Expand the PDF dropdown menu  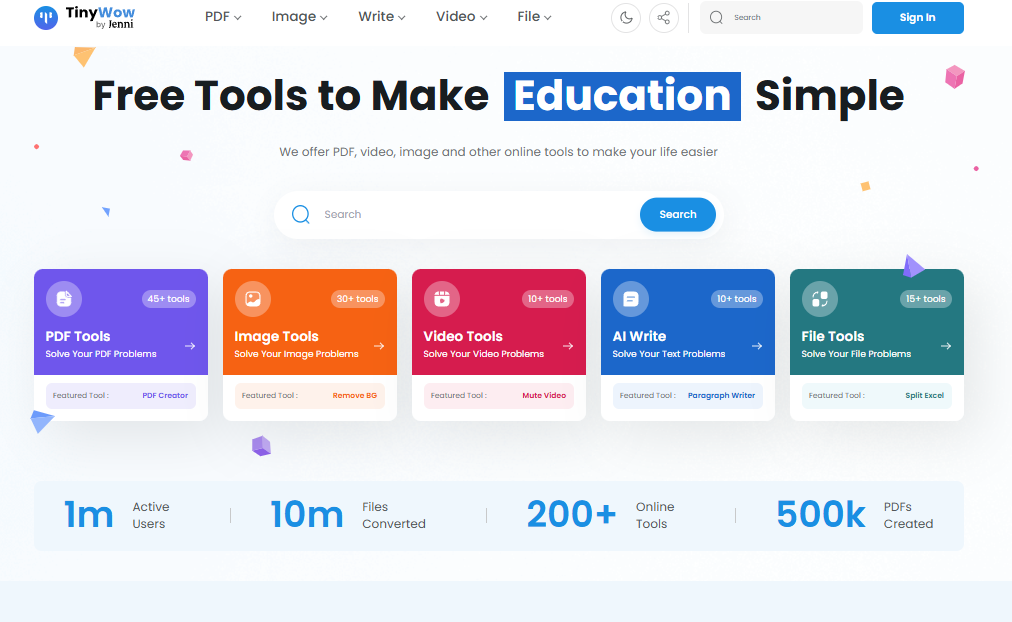pyautogui.click(x=223, y=17)
